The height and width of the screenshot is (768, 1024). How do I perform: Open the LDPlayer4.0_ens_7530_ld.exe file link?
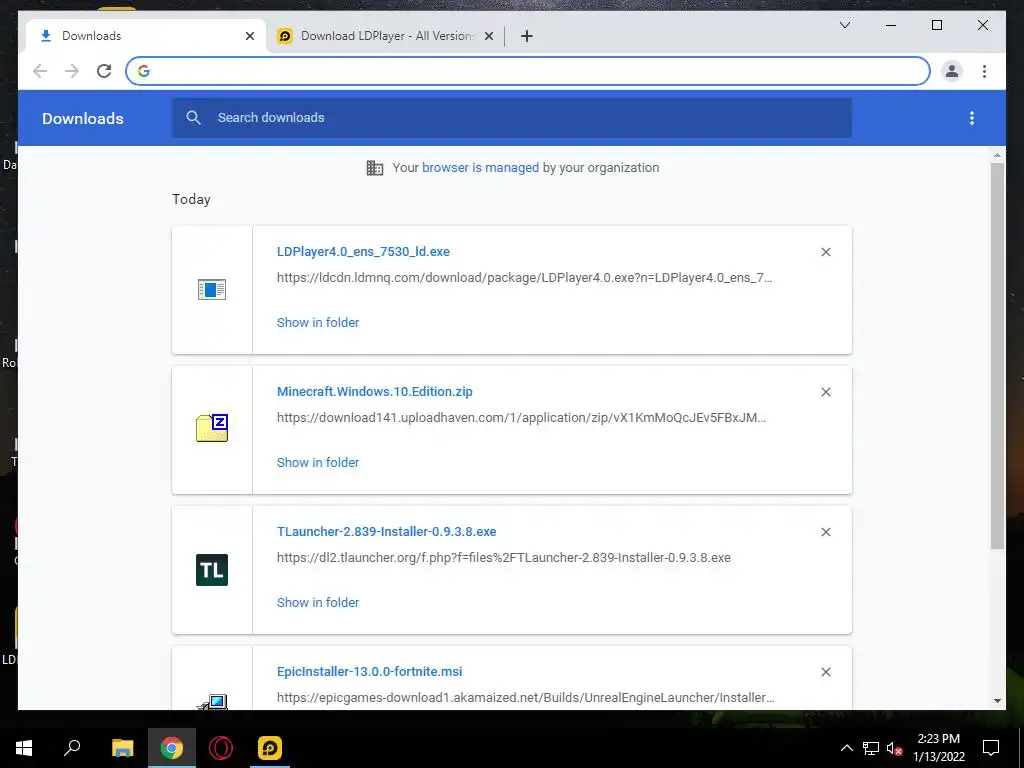(363, 251)
